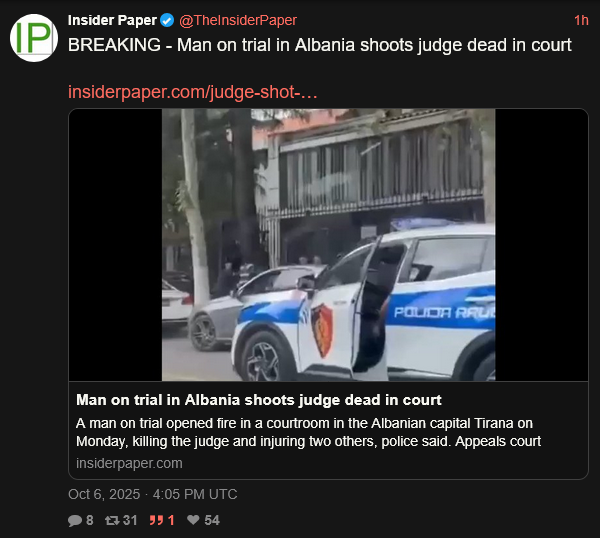Image resolution: width=600 pixels, height=538 pixels.
Task: Click the retweet count 31
Action: click(130, 520)
